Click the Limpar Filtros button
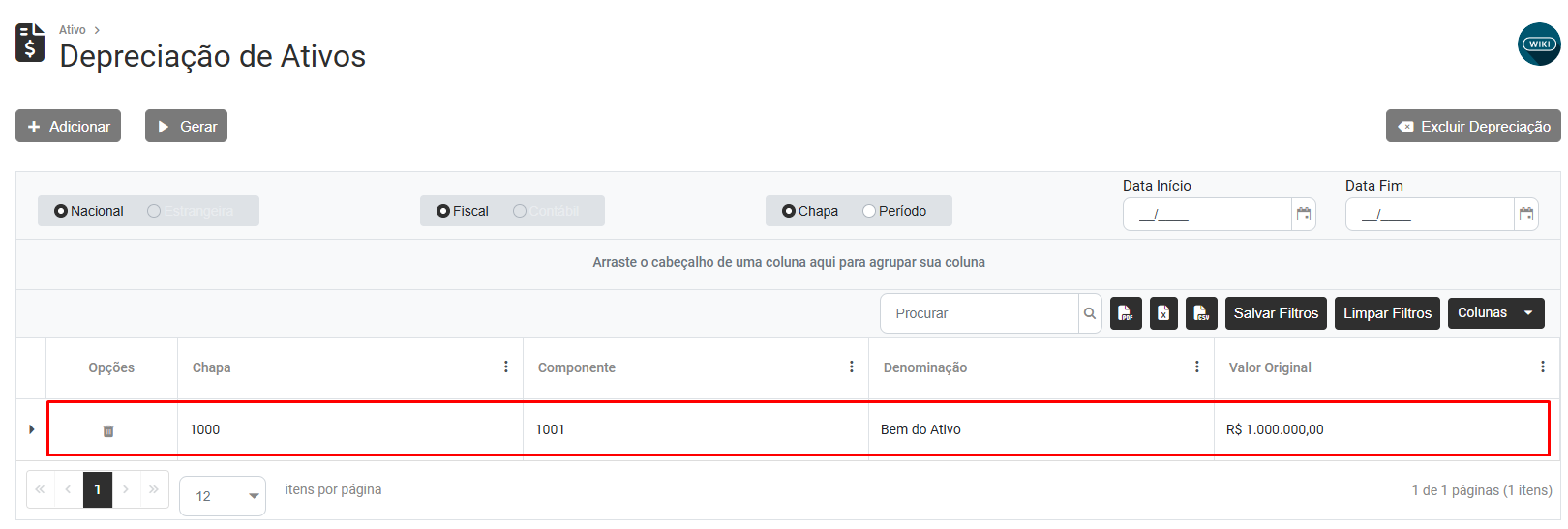 pyautogui.click(x=1387, y=313)
